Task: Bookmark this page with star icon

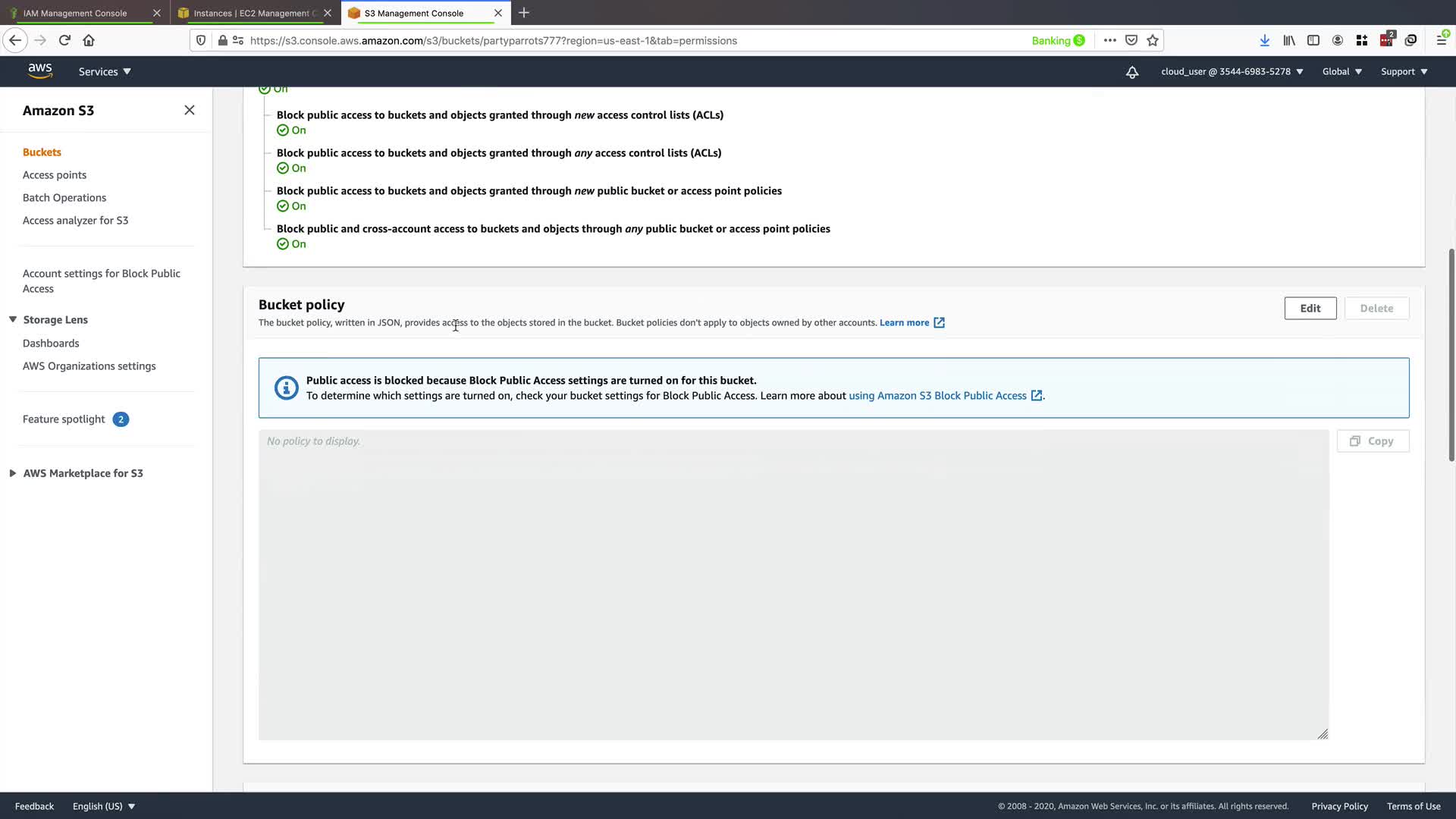Action: tap(1153, 40)
